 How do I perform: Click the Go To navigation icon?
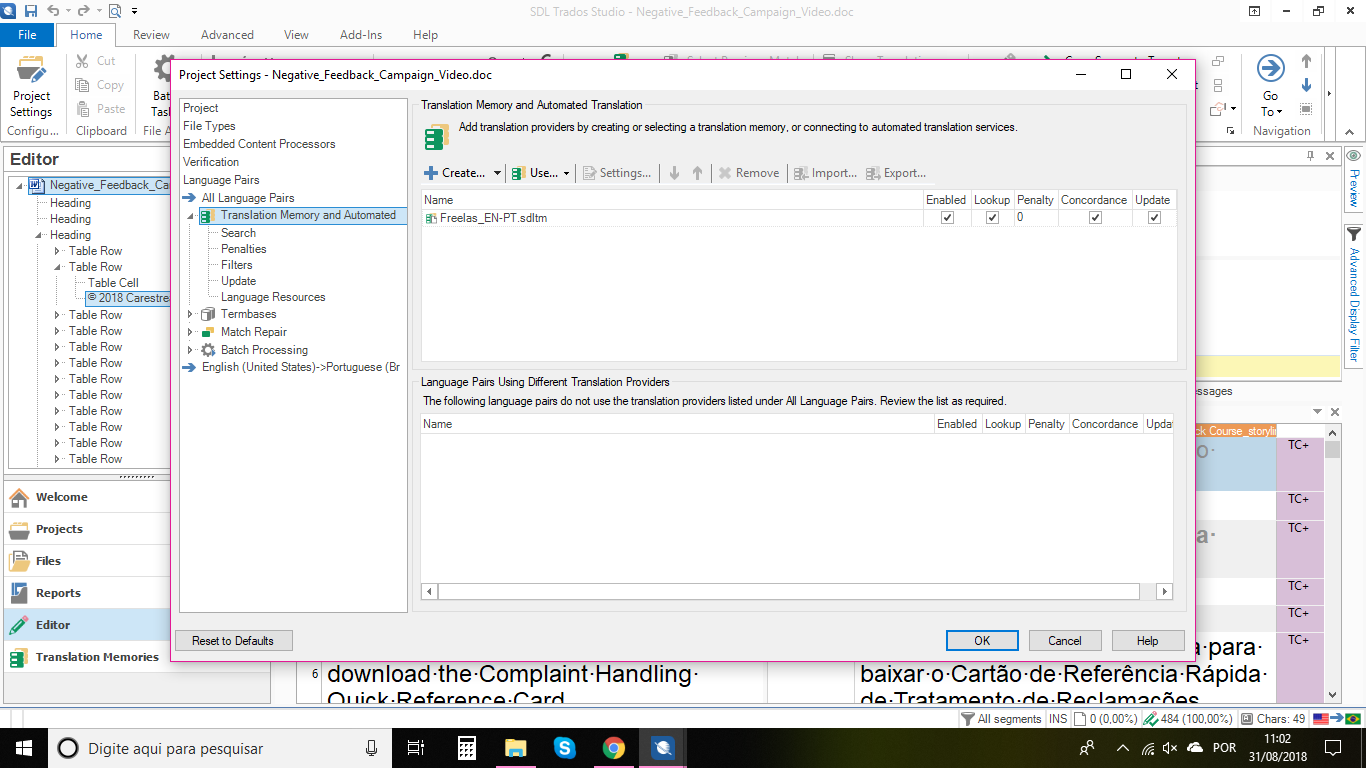tap(1270, 68)
